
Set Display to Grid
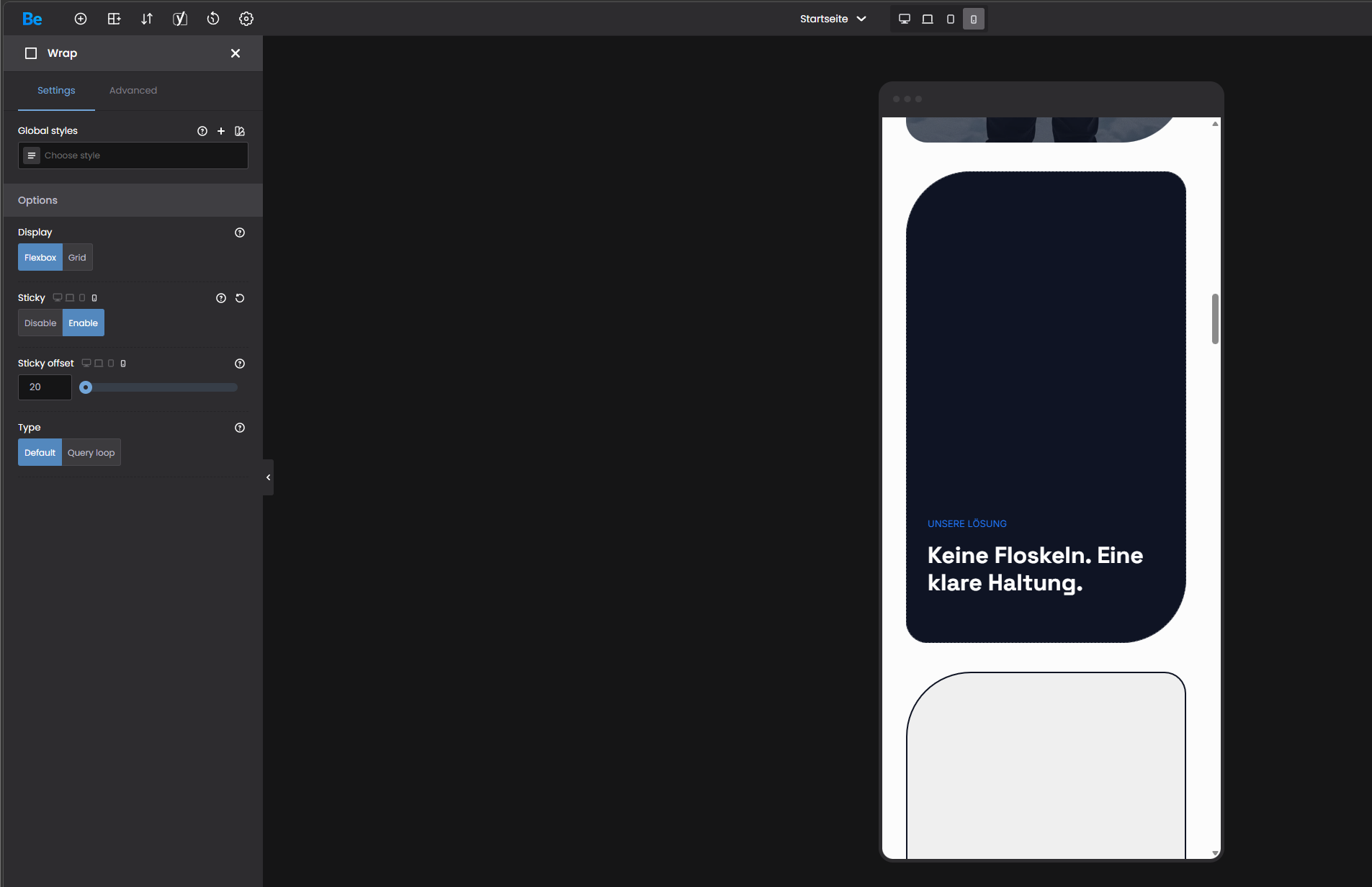[x=77, y=258]
